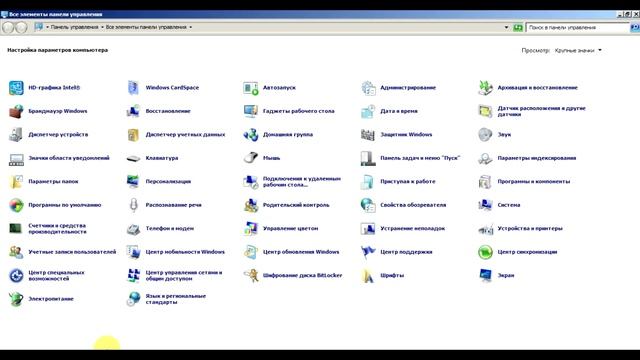Click the Дата и время icon
640x360 pixels.
(368, 111)
